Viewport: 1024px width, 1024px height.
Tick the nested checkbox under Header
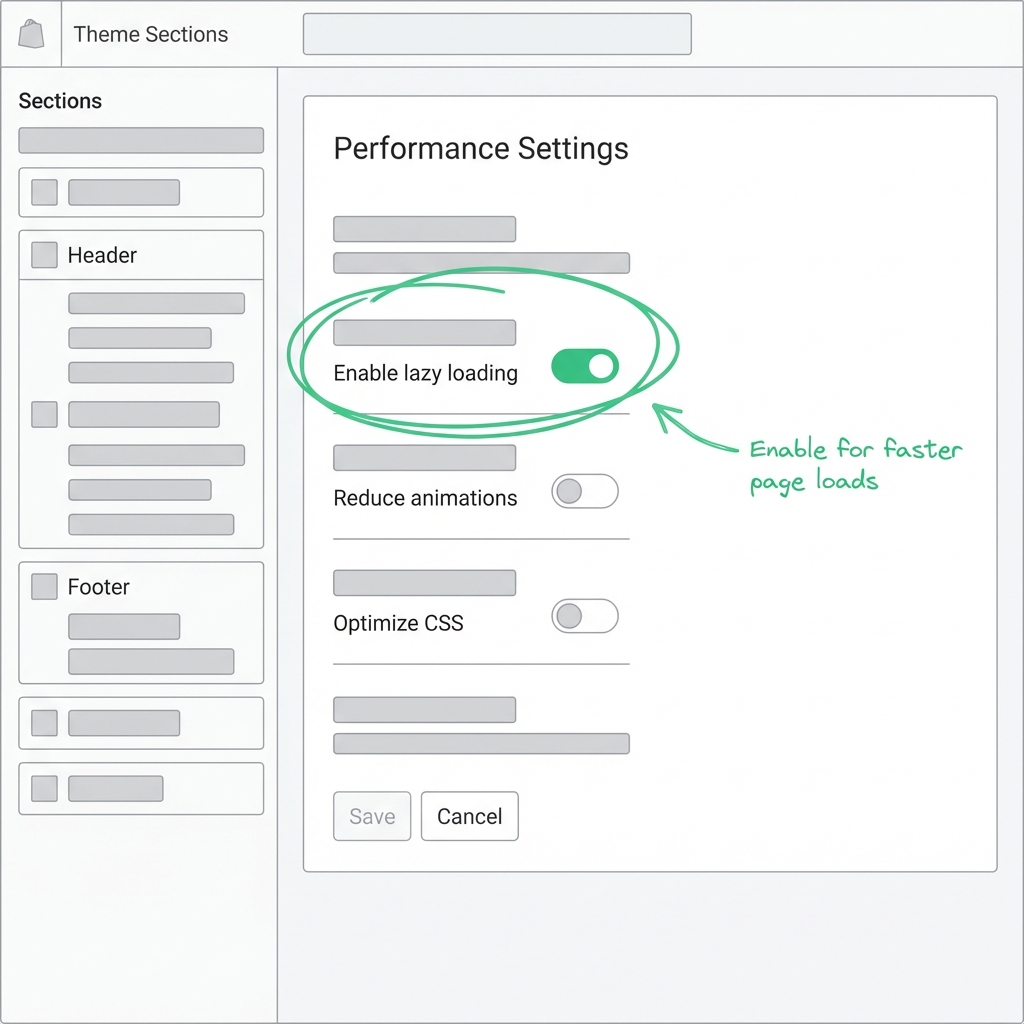pos(43,414)
